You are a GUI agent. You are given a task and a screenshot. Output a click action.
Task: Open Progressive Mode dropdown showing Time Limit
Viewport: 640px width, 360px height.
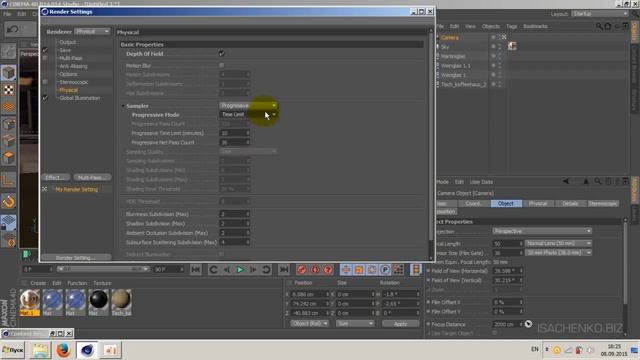tap(249, 115)
